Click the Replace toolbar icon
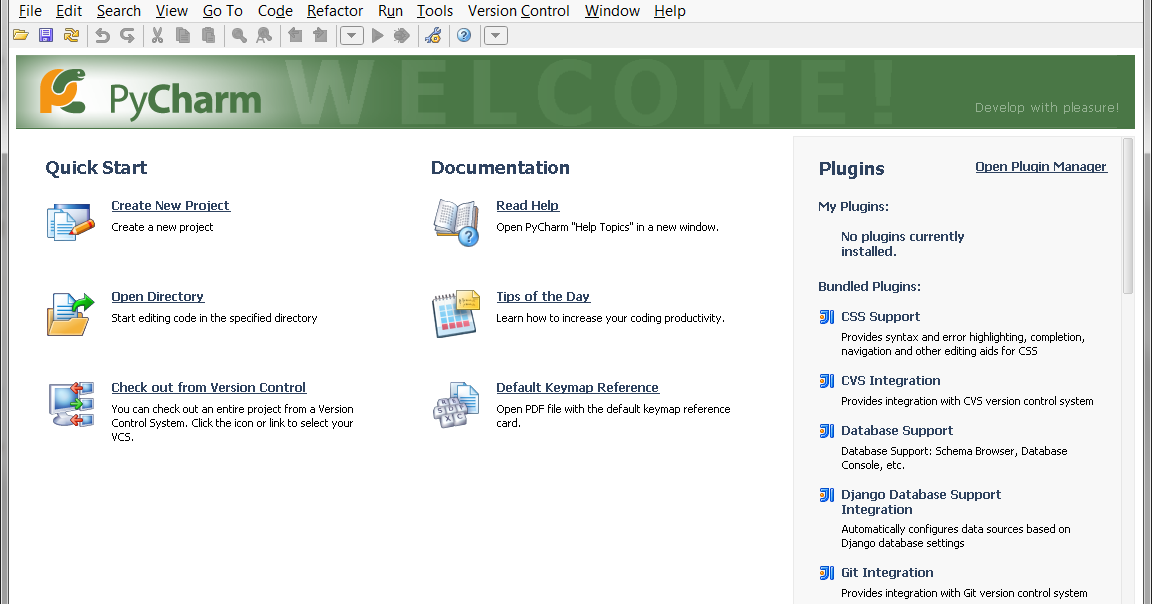Viewport: 1152px width, 604px height. 264,35
